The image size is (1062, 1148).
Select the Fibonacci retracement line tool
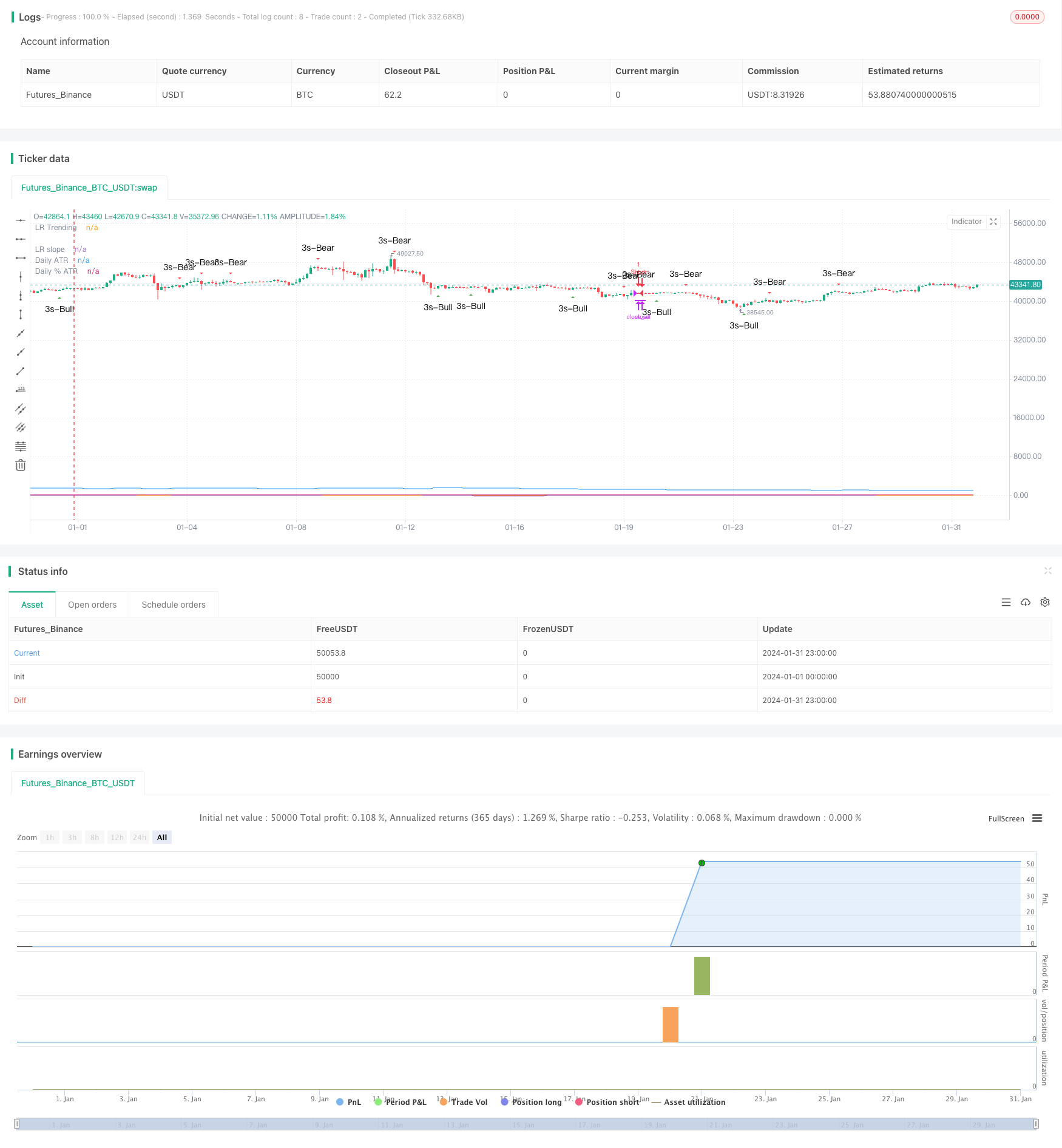[x=21, y=446]
